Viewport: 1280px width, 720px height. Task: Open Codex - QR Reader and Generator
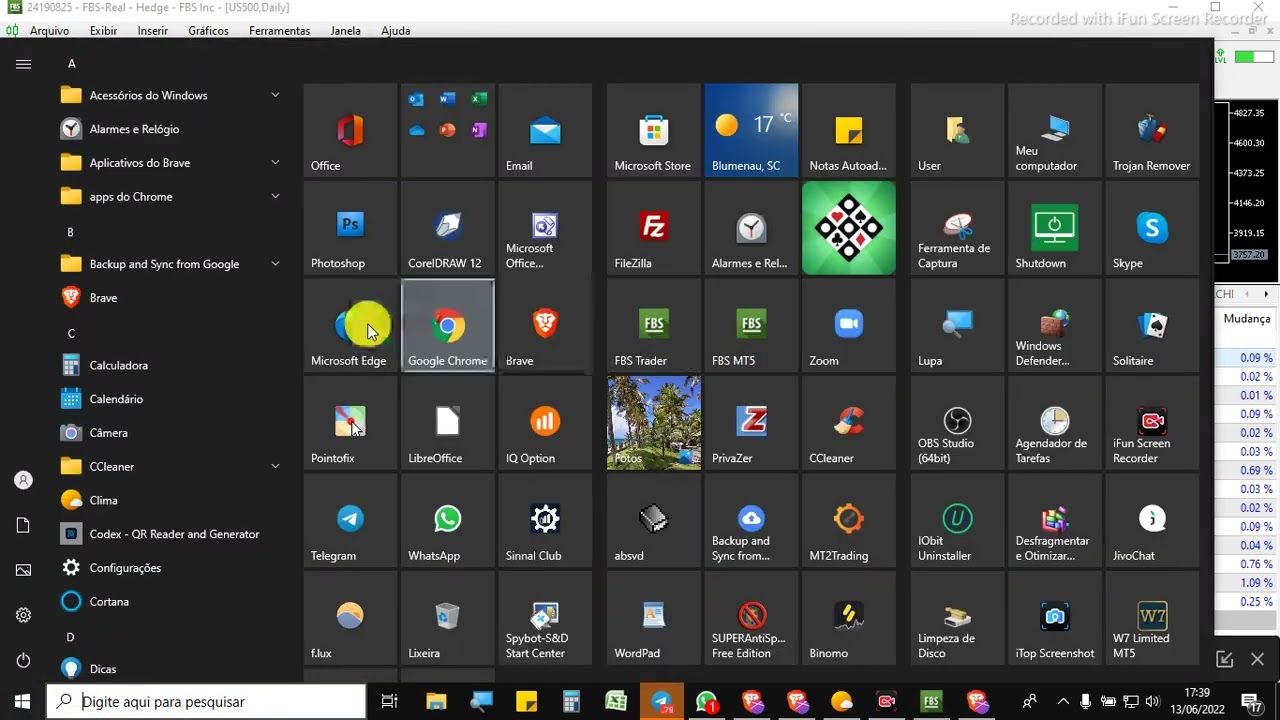171,534
